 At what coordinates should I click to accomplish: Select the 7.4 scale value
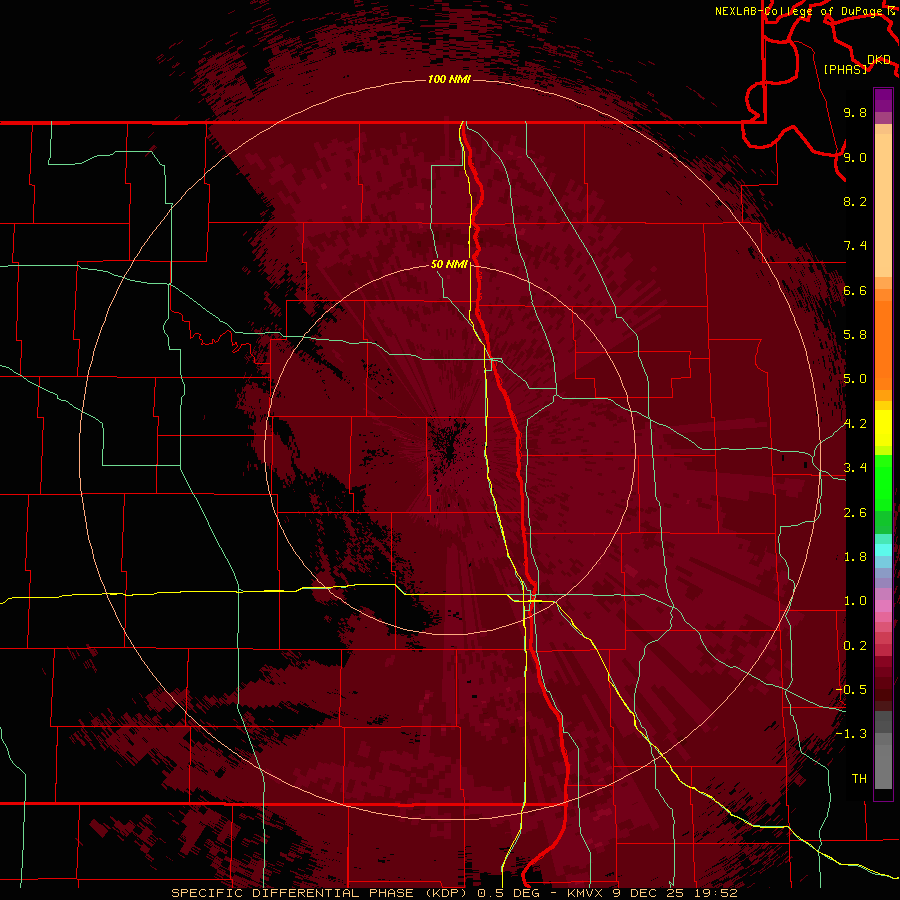[x=855, y=246]
